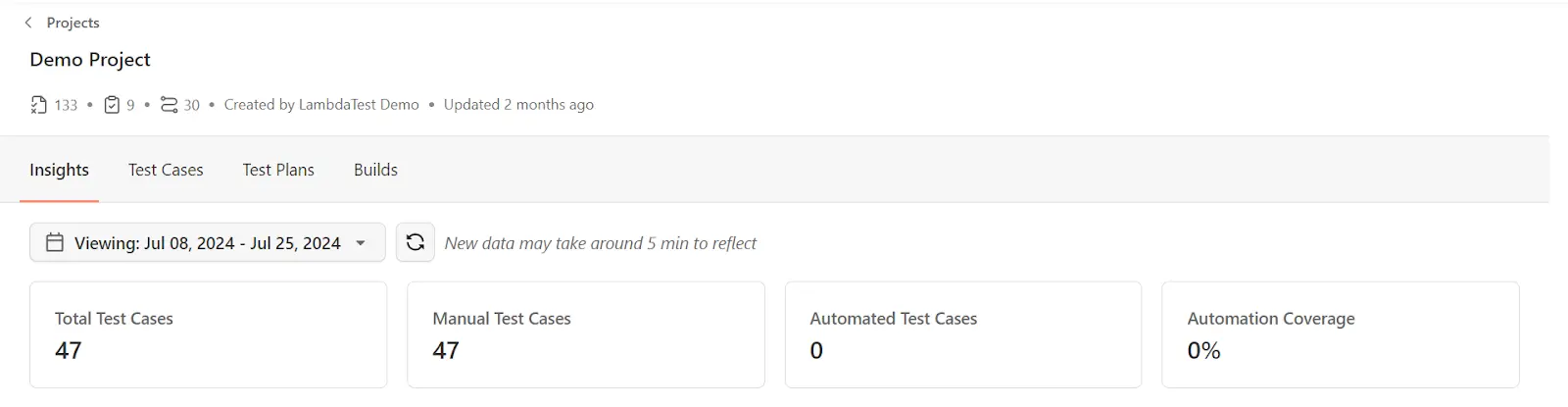This screenshot has width=1568, height=407.
Task: Click the calendar icon in date picker
Action: point(55,242)
